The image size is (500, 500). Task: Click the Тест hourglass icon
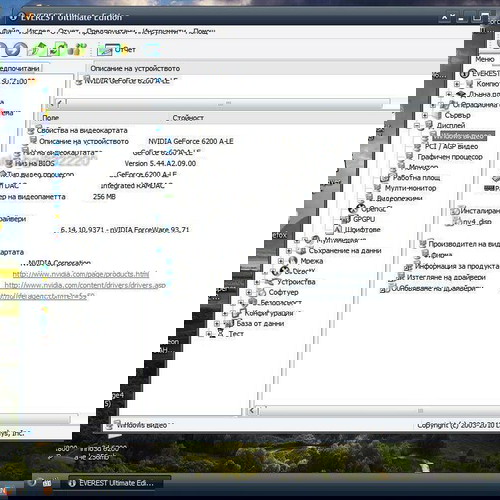coord(221,333)
